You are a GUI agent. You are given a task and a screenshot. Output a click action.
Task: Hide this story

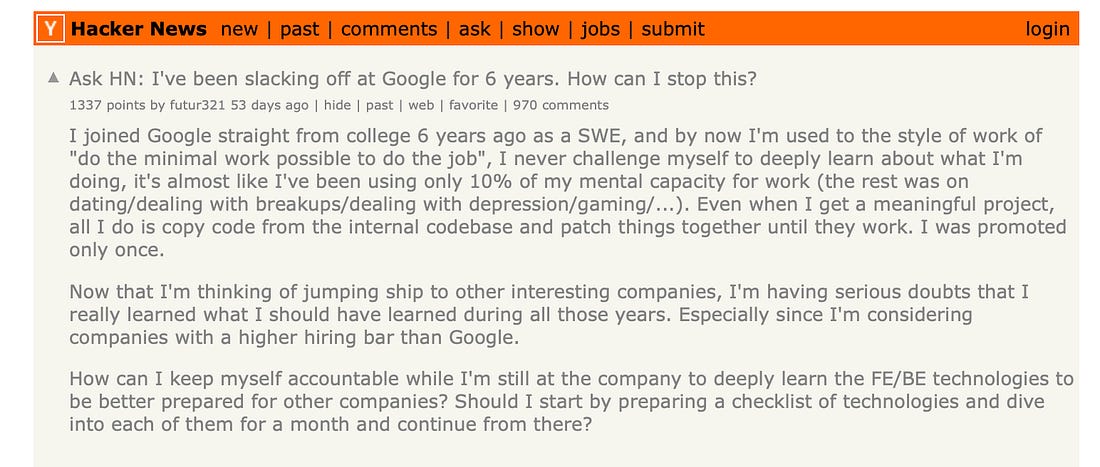337,105
